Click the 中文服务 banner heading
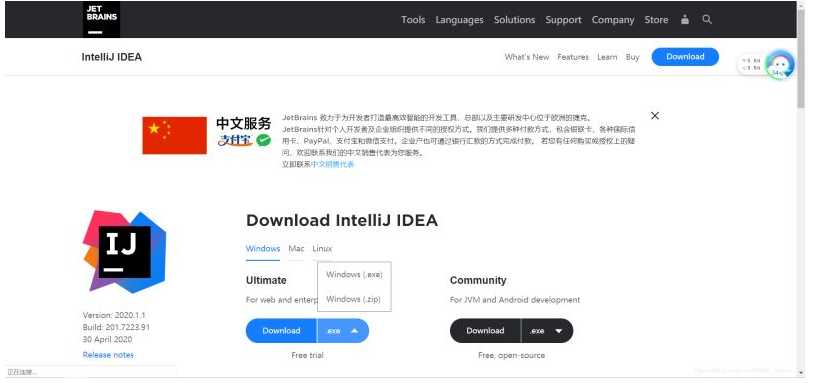This screenshot has height=383, width=818. (x=244, y=124)
